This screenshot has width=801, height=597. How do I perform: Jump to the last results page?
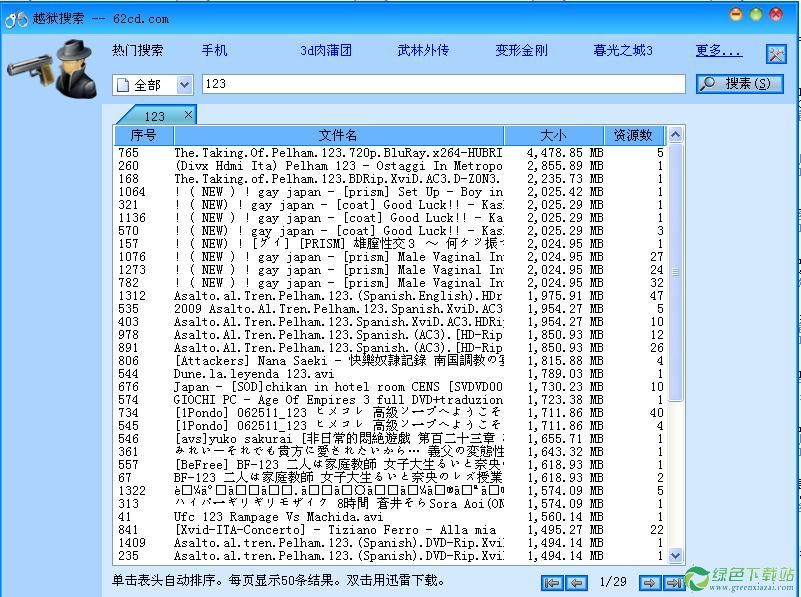(x=673, y=582)
